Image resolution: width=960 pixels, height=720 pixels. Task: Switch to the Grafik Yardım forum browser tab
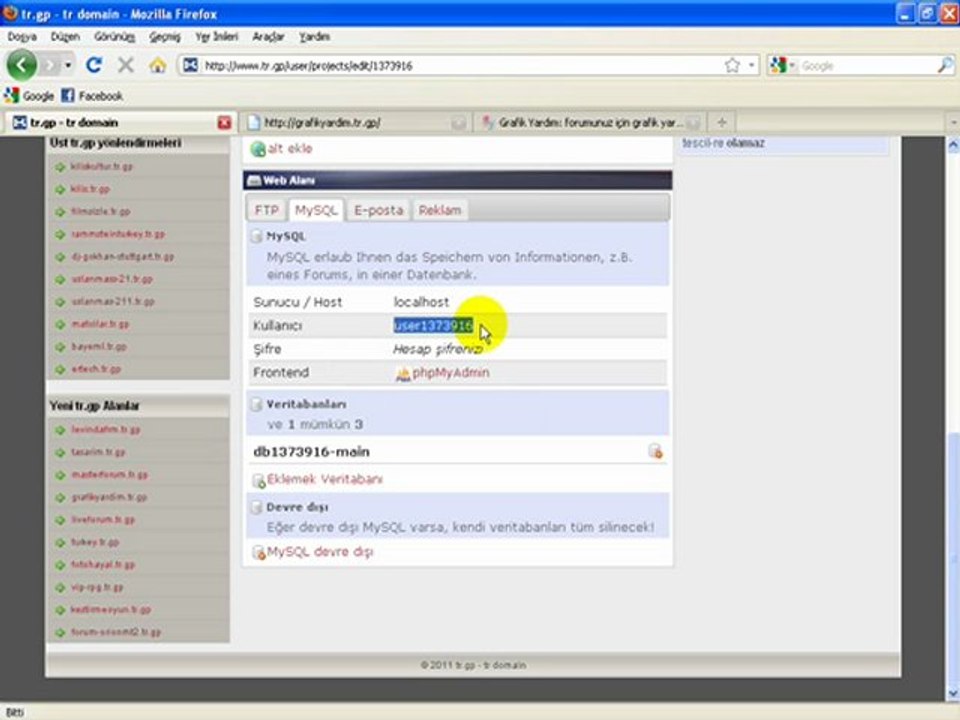coord(590,122)
